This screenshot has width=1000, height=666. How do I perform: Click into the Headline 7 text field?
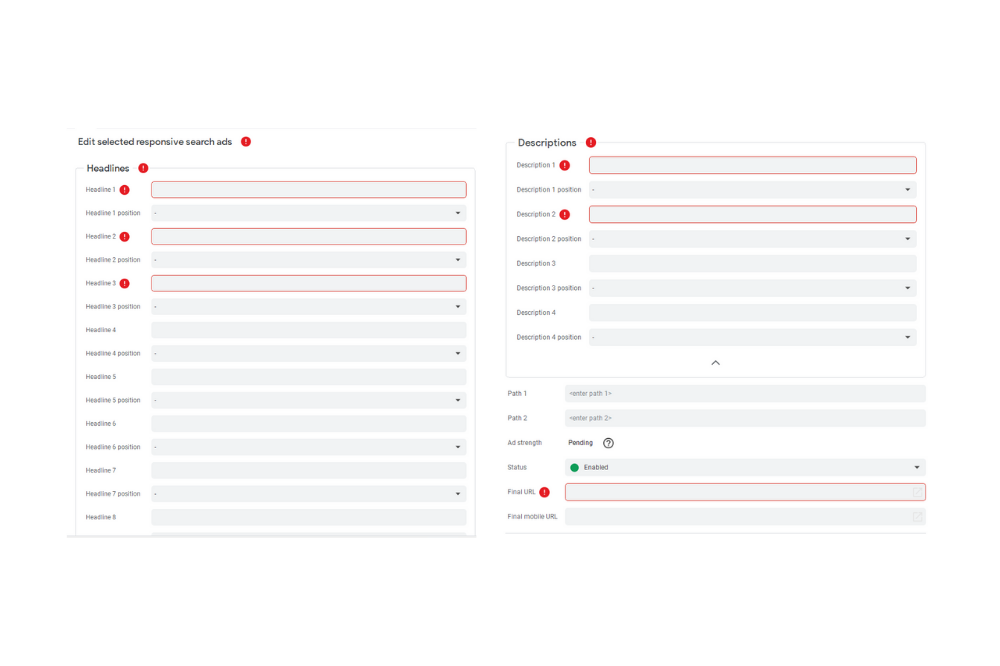tap(309, 470)
